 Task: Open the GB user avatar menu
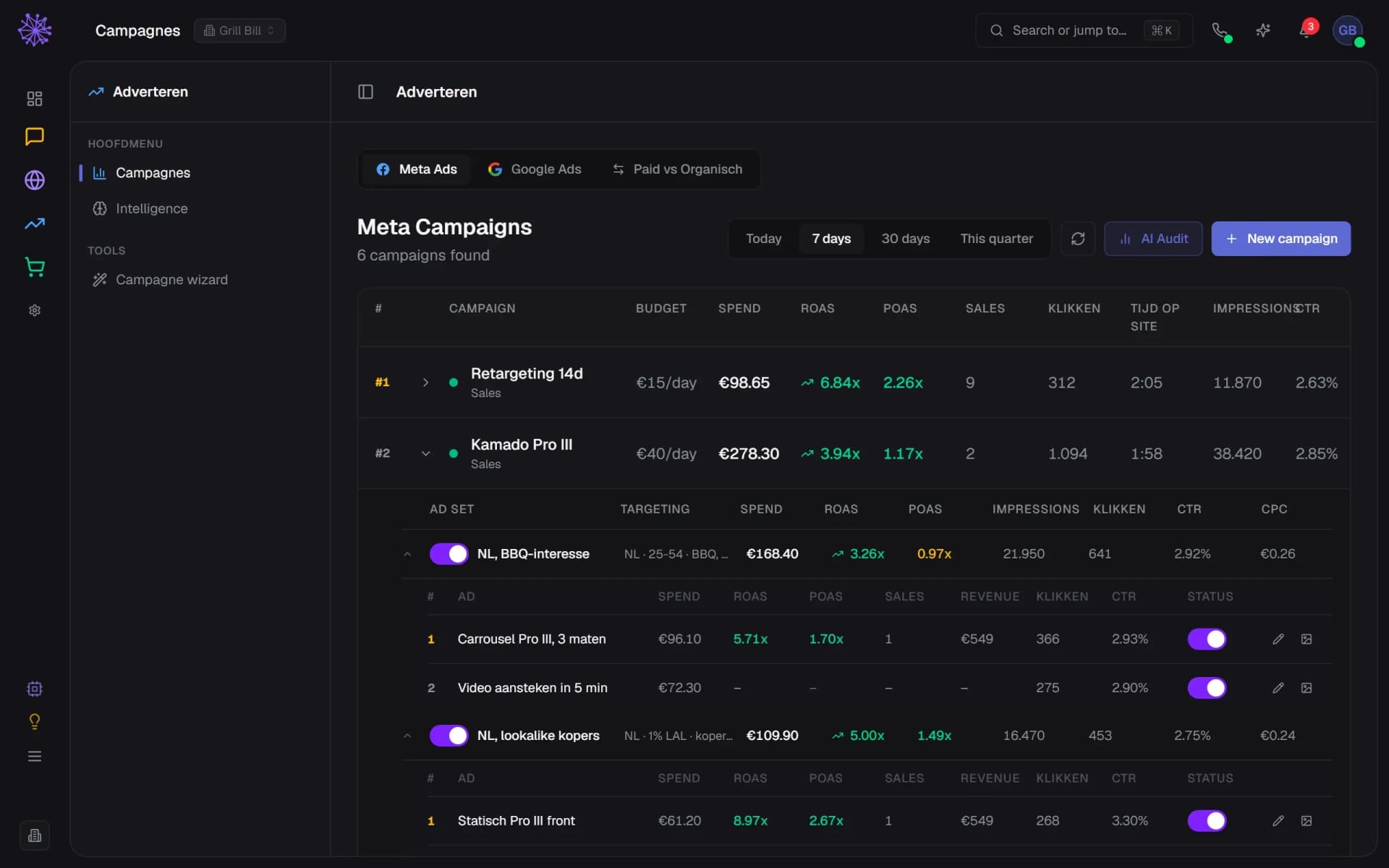click(x=1347, y=30)
